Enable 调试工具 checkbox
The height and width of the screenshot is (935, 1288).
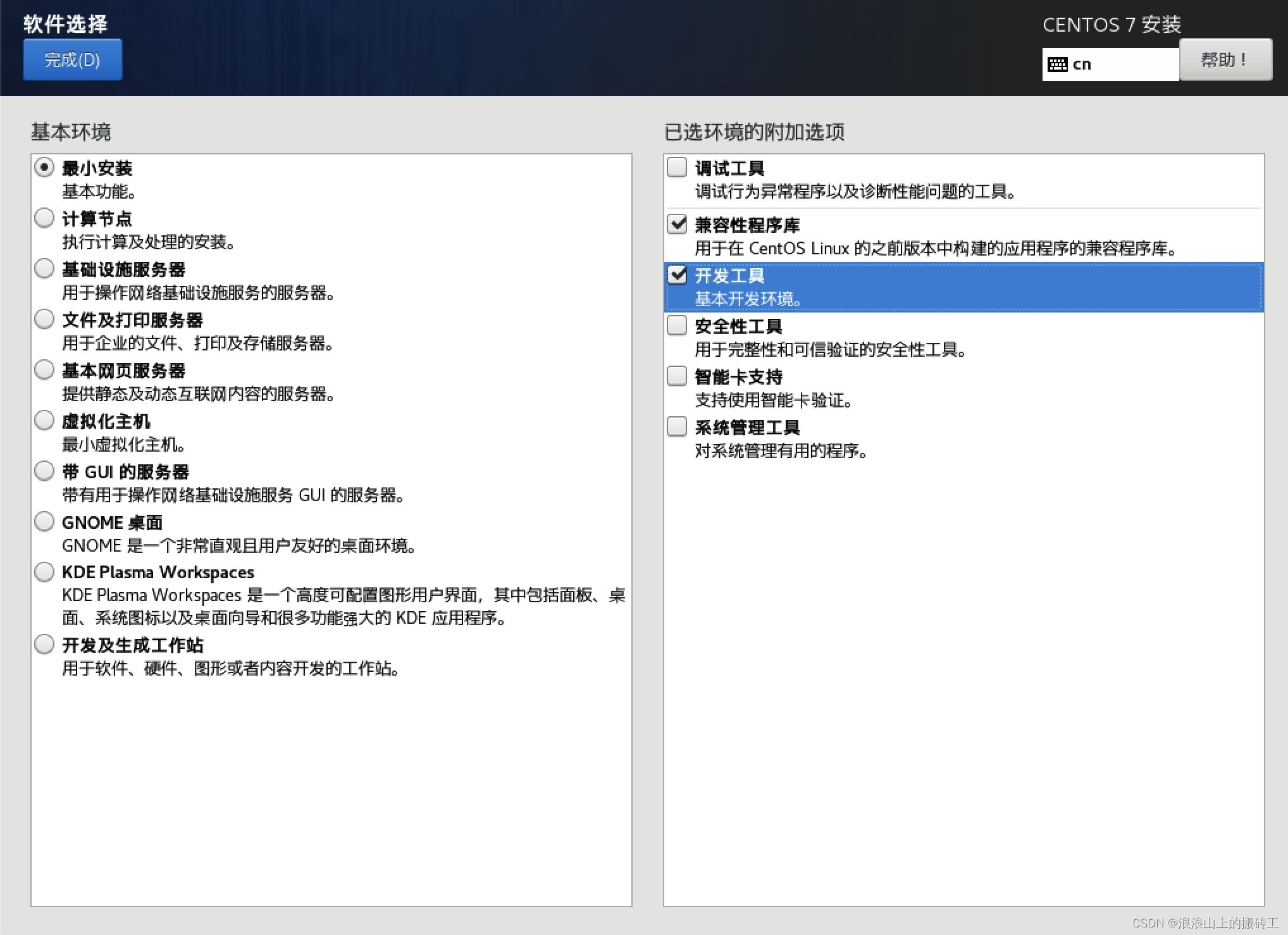tap(677, 168)
